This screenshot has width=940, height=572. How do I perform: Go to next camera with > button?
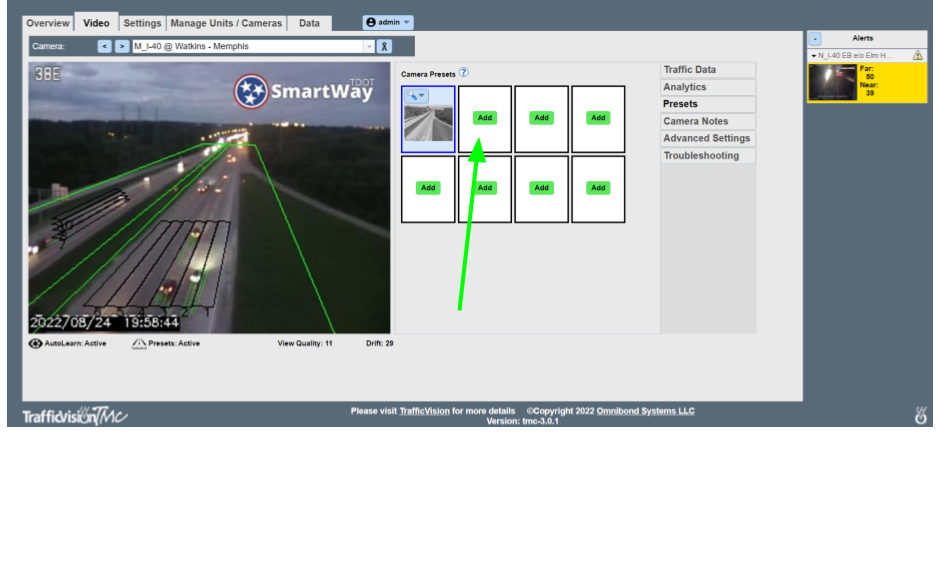[x=122, y=46]
